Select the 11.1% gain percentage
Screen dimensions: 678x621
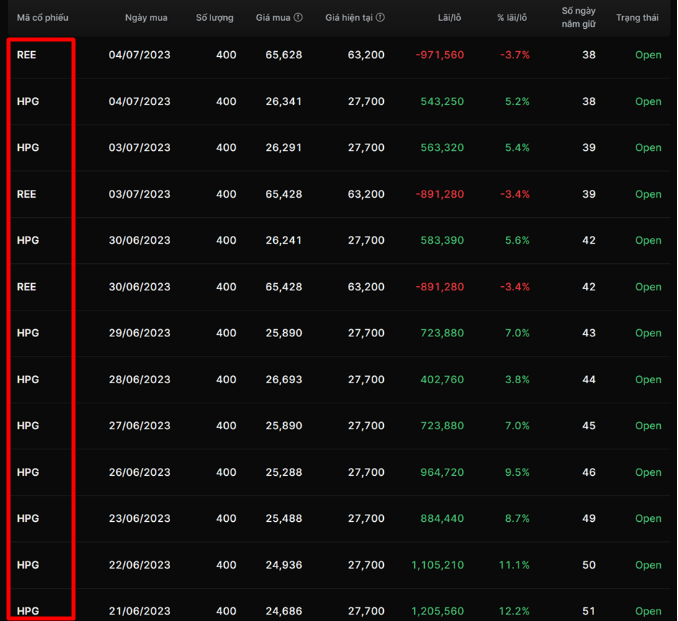click(x=514, y=565)
